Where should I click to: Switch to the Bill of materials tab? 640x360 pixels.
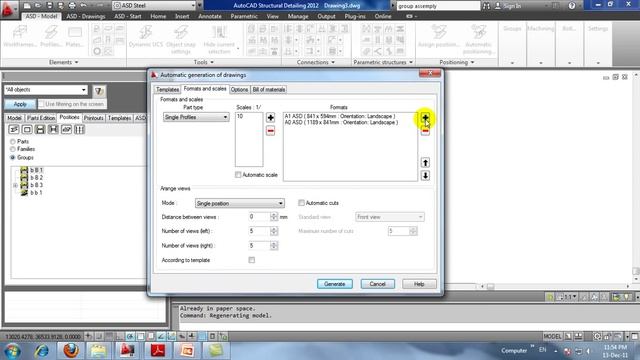(x=269, y=89)
